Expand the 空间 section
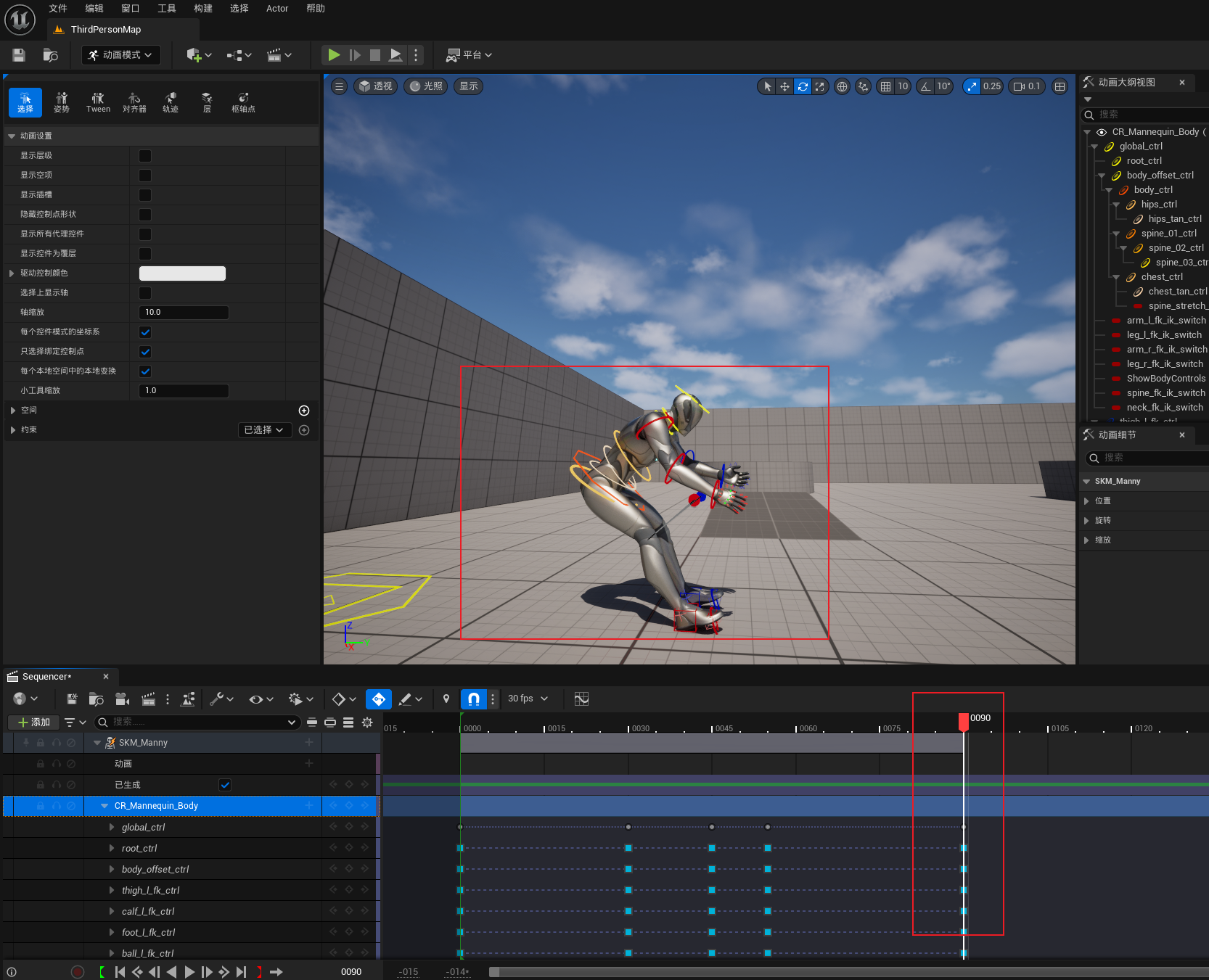The height and width of the screenshot is (980, 1209). [x=13, y=411]
